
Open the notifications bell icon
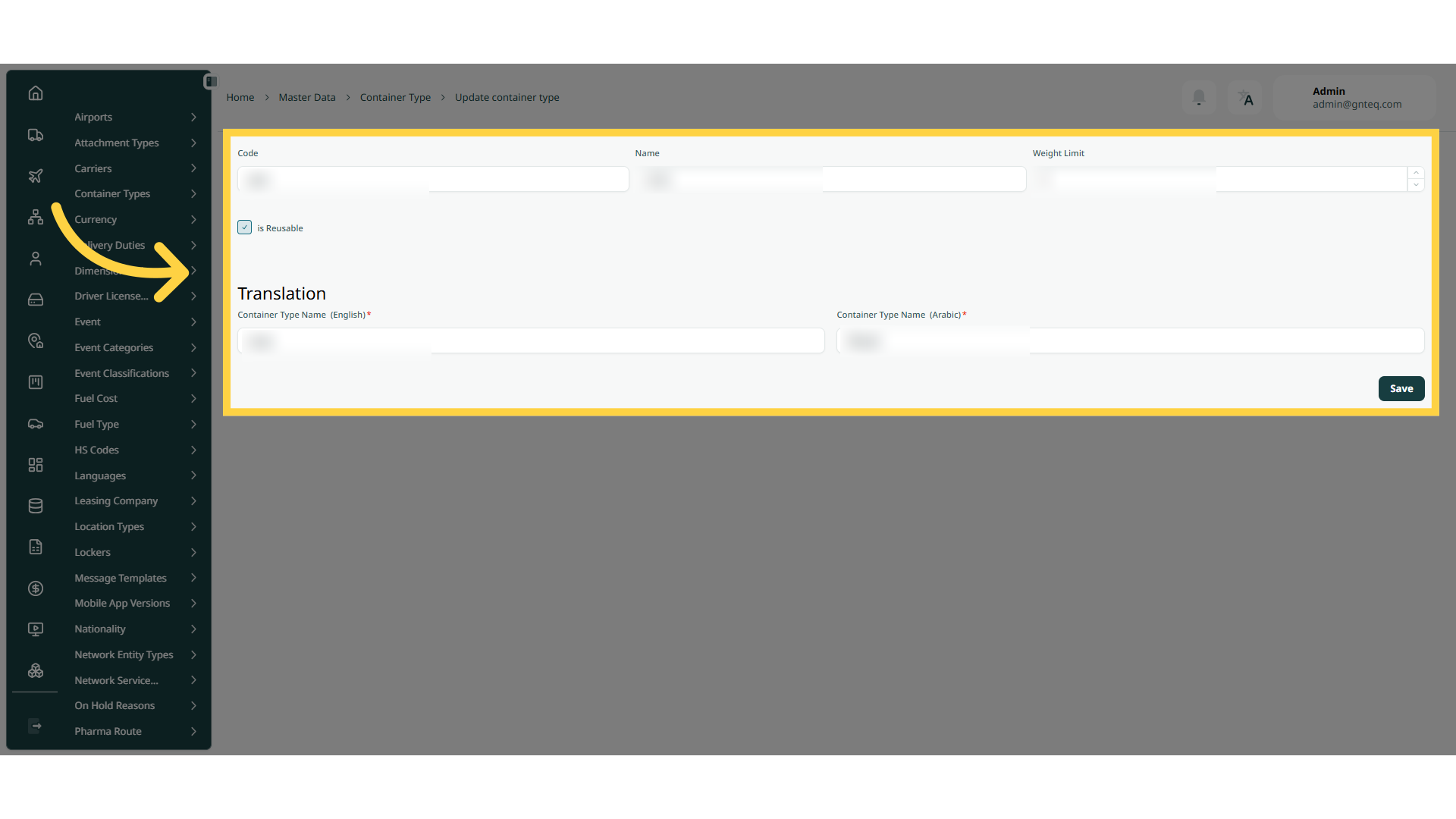click(1199, 98)
